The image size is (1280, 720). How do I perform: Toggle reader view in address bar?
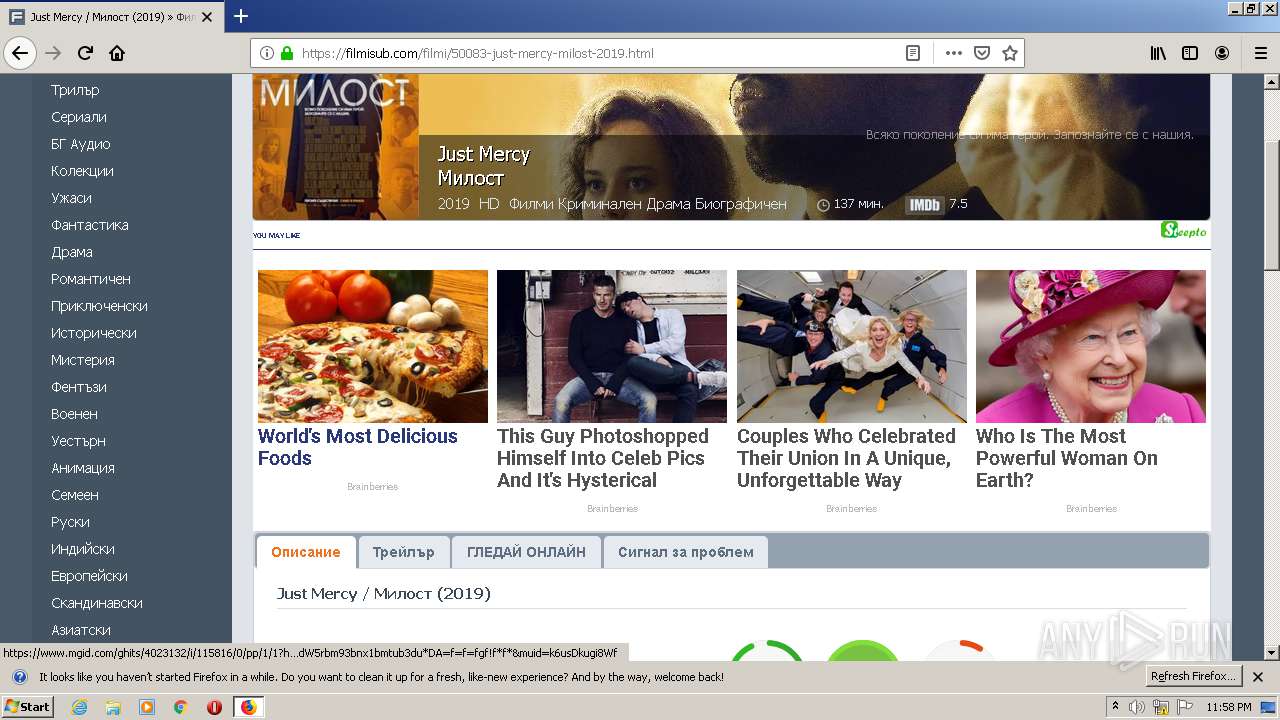tap(913, 53)
